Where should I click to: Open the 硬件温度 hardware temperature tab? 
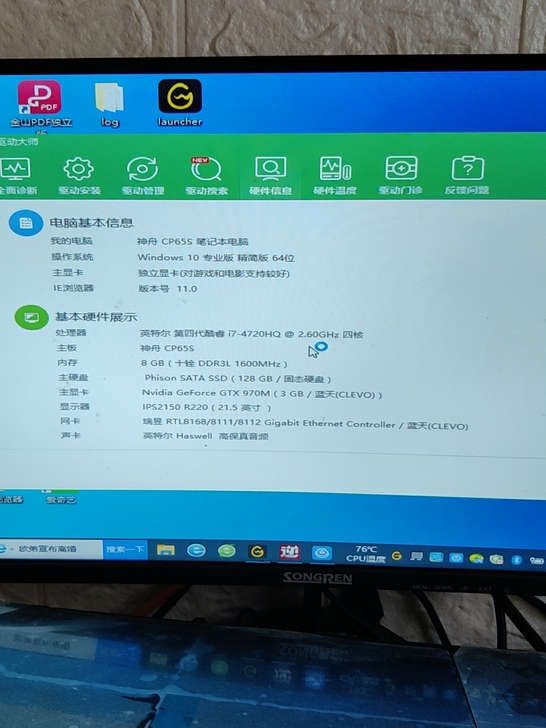coord(335,176)
